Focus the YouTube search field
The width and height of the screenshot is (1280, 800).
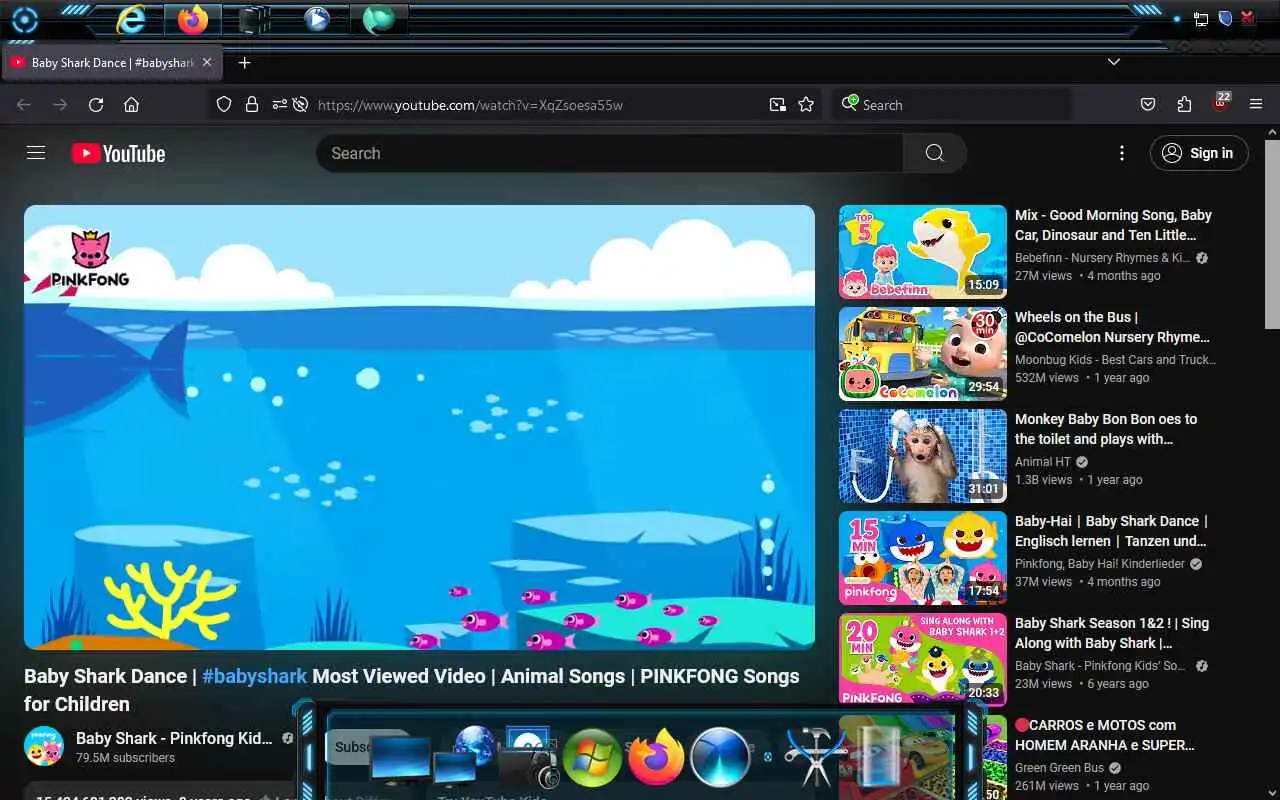point(610,153)
